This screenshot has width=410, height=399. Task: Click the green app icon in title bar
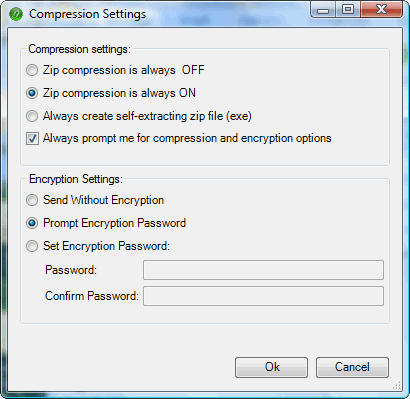coord(16,14)
